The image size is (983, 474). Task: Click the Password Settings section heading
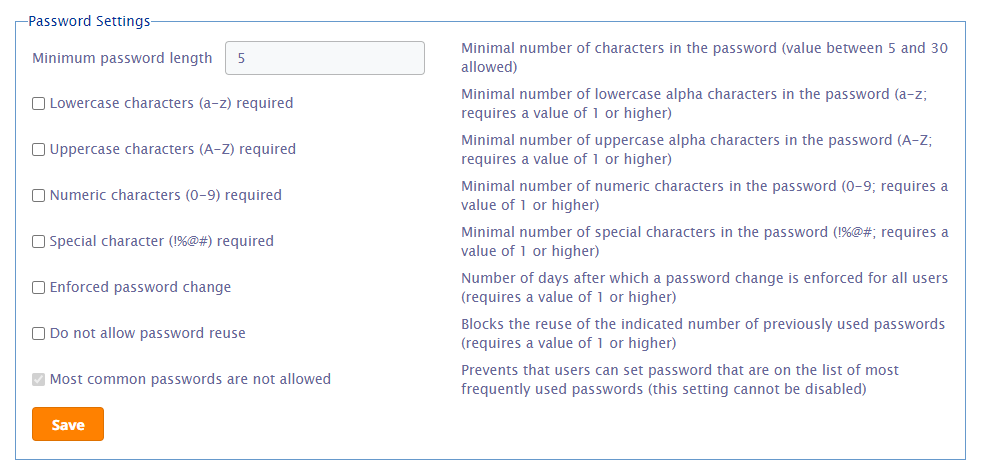(89, 20)
